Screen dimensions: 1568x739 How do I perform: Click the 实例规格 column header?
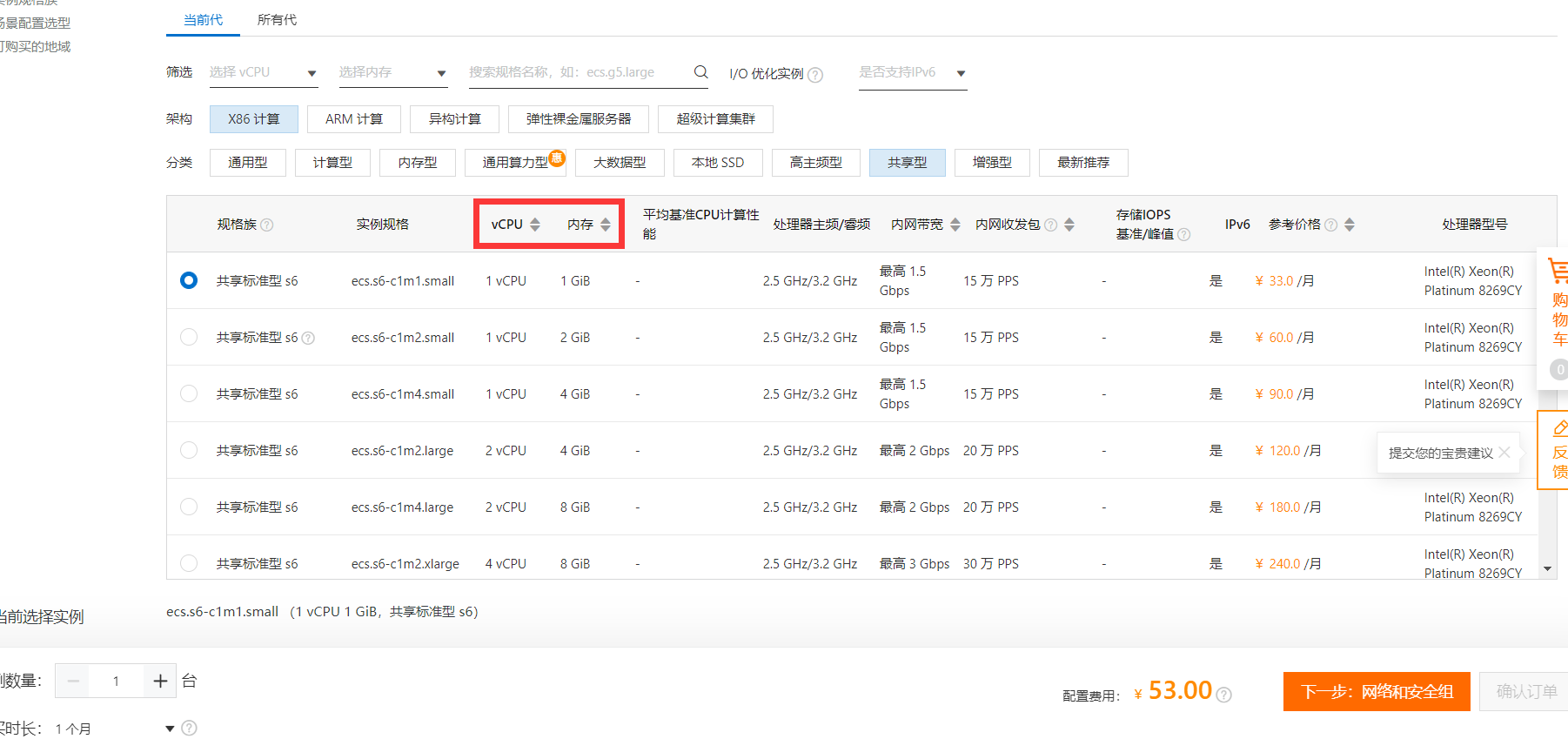[x=382, y=225]
